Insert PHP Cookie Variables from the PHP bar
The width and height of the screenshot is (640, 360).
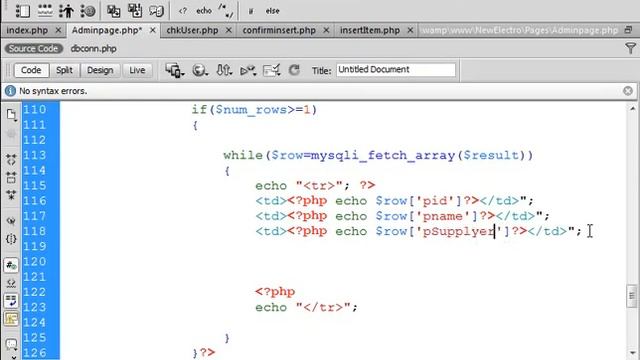tap(88, 11)
